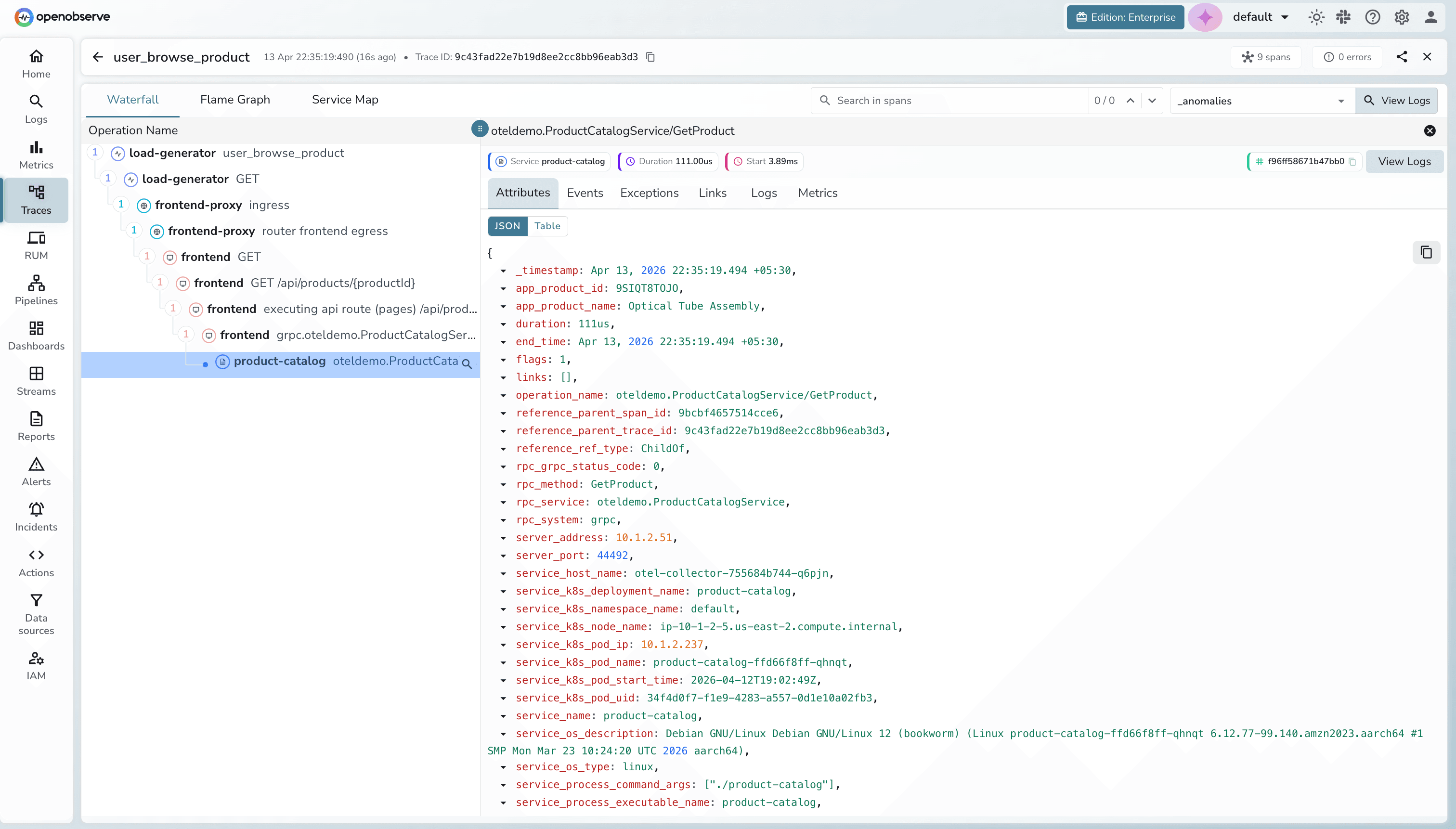Image resolution: width=1456 pixels, height=829 pixels.
Task: Copy JSON attributes with copy icon
Action: click(1426, 252)
